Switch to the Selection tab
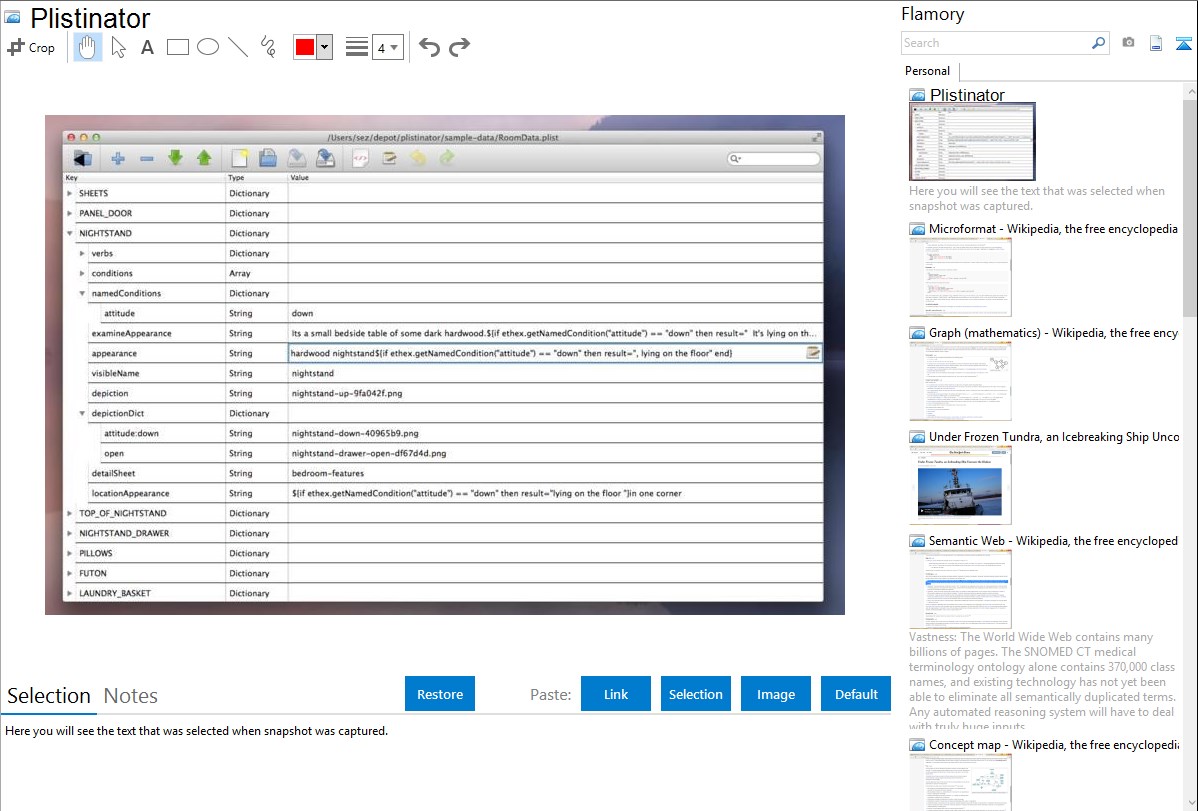 (49, 696)
